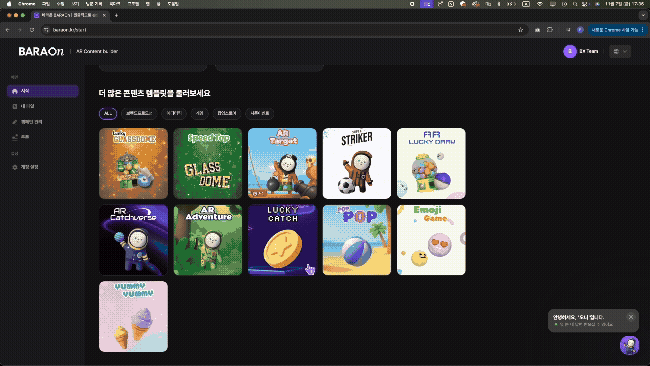Open the sidebar item with chart icon
650x366 pixels.
click(43, 137)
